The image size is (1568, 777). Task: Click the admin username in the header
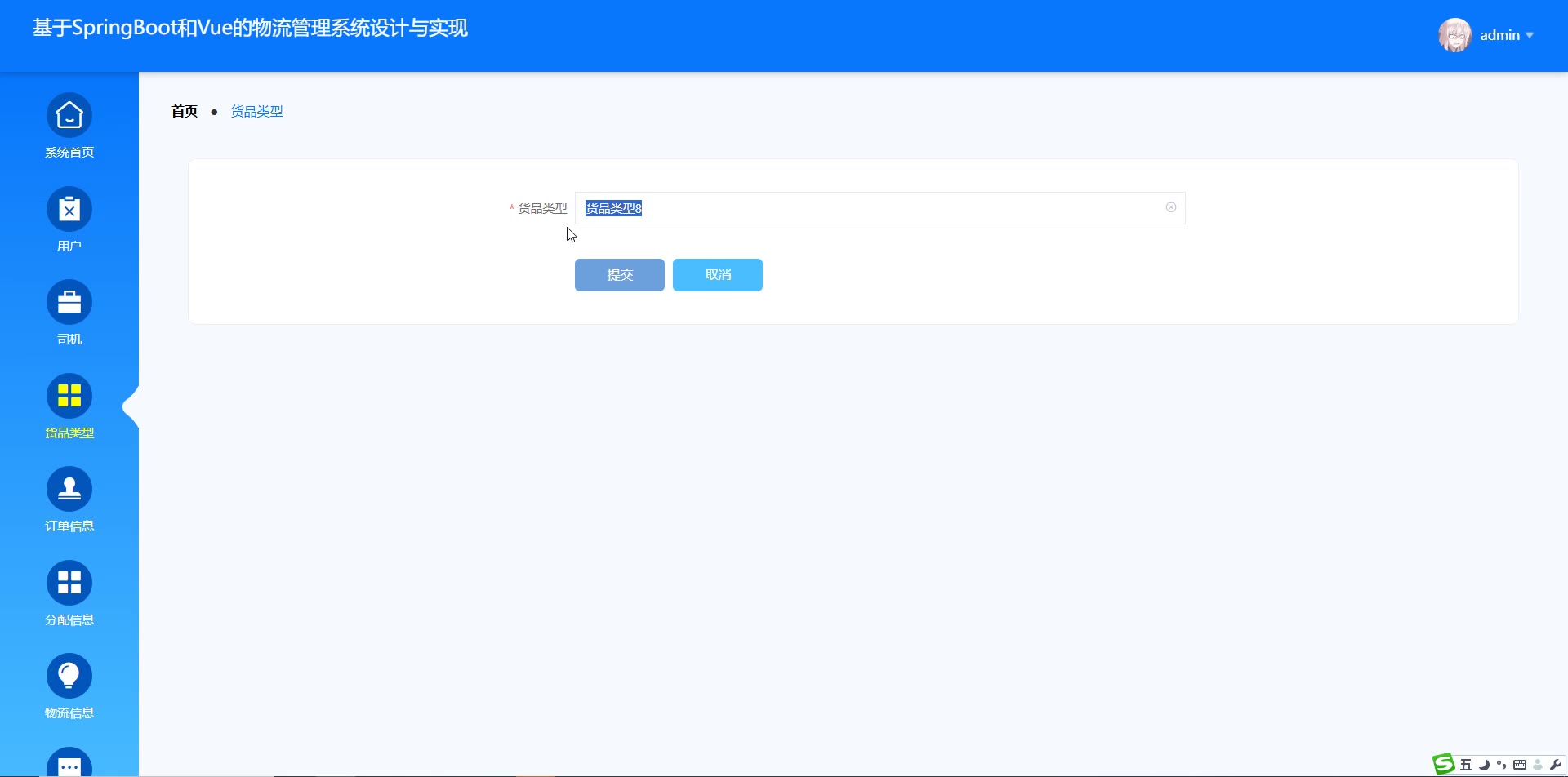click(1500, 35)
